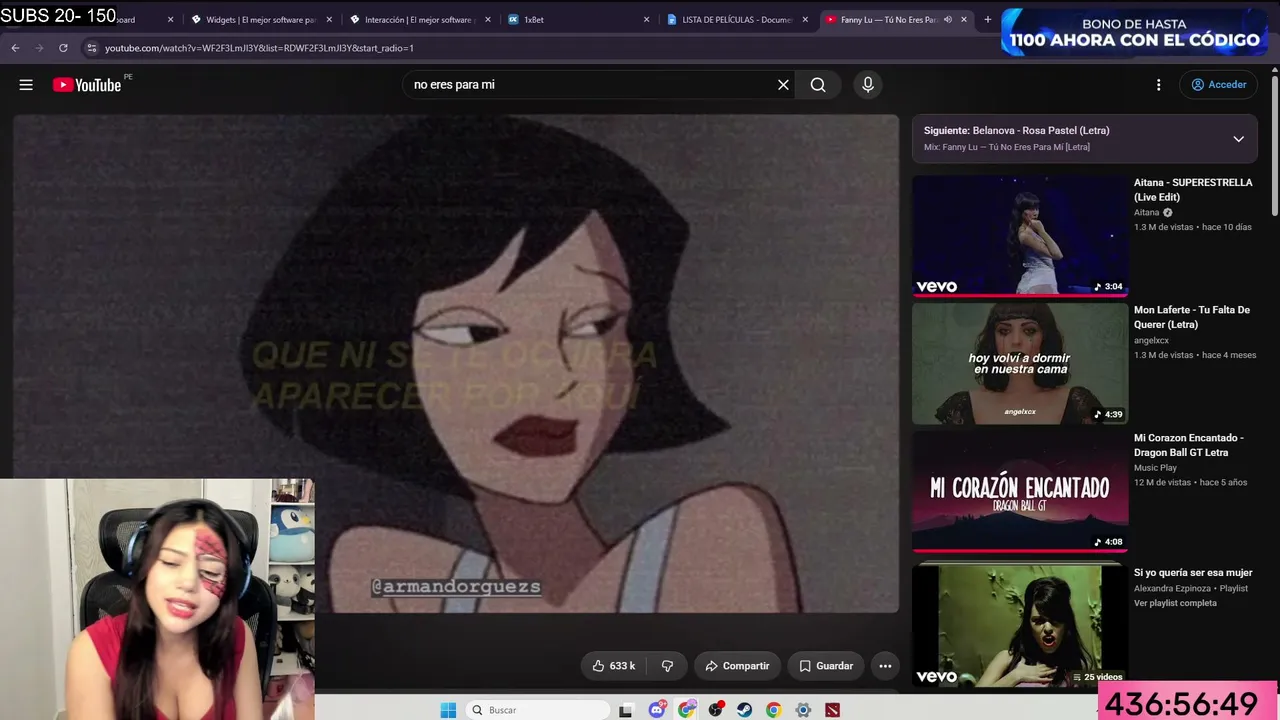This screenshot has width=1280, height=720.
Task: Open OBS Studio from the taskbar
Action: (x=716, y=710)
